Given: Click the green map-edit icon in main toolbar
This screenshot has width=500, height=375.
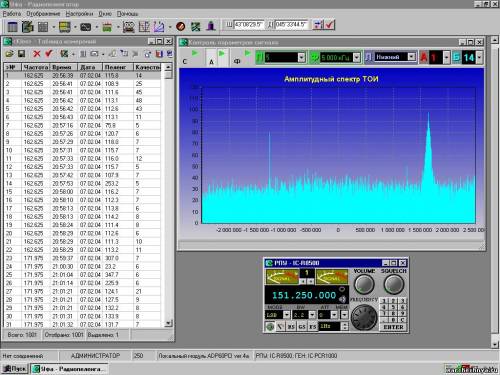Looking at the screenshot, I should coord(28,27).
